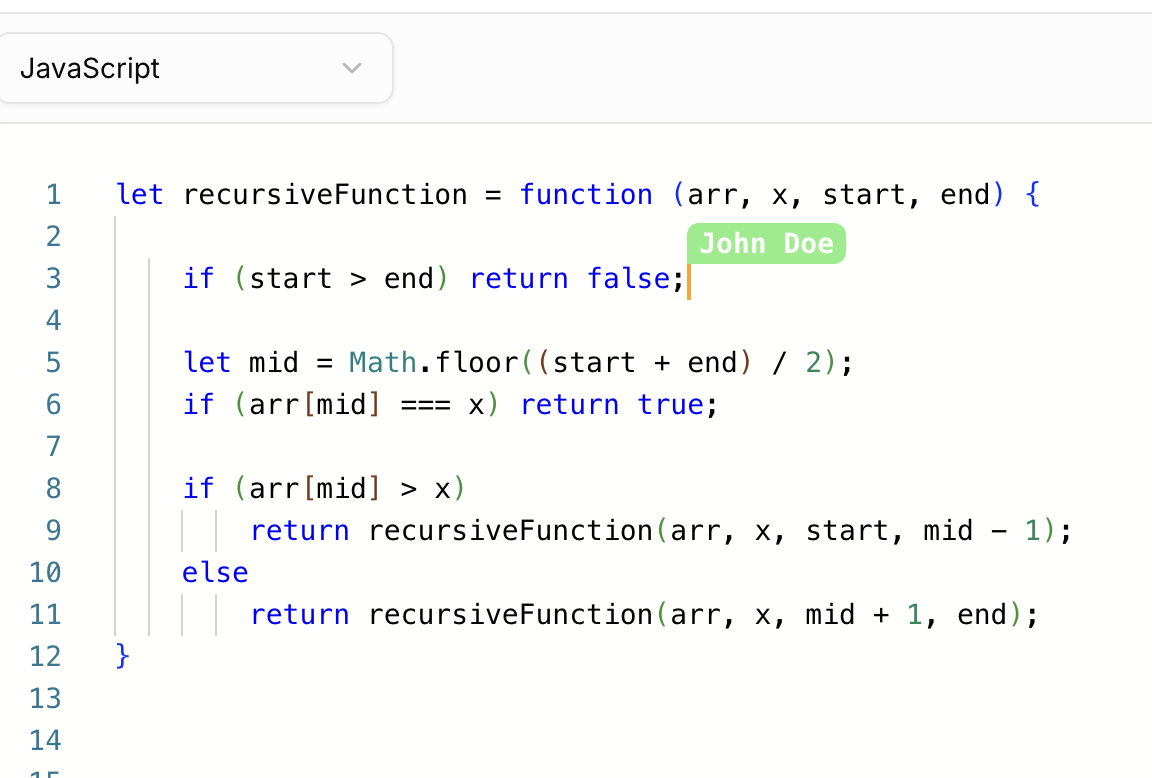Select line number 5 in the gutter

(x=53, y=362)
